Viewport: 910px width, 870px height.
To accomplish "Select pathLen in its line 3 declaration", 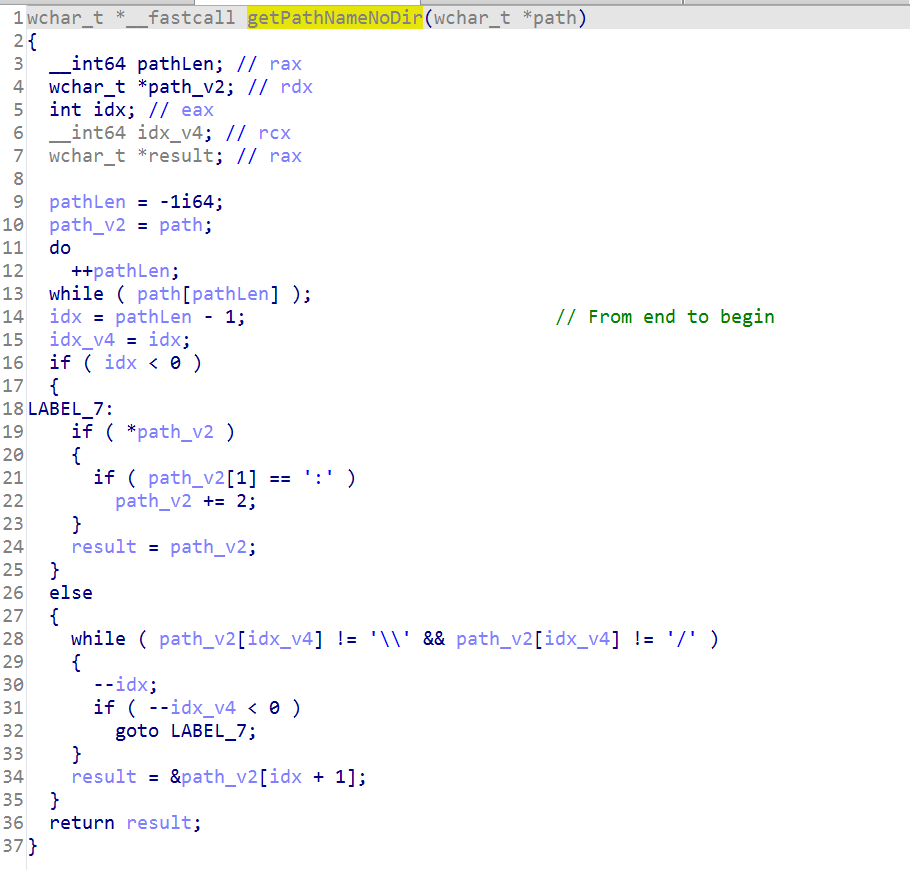I will tap(175, 64).
